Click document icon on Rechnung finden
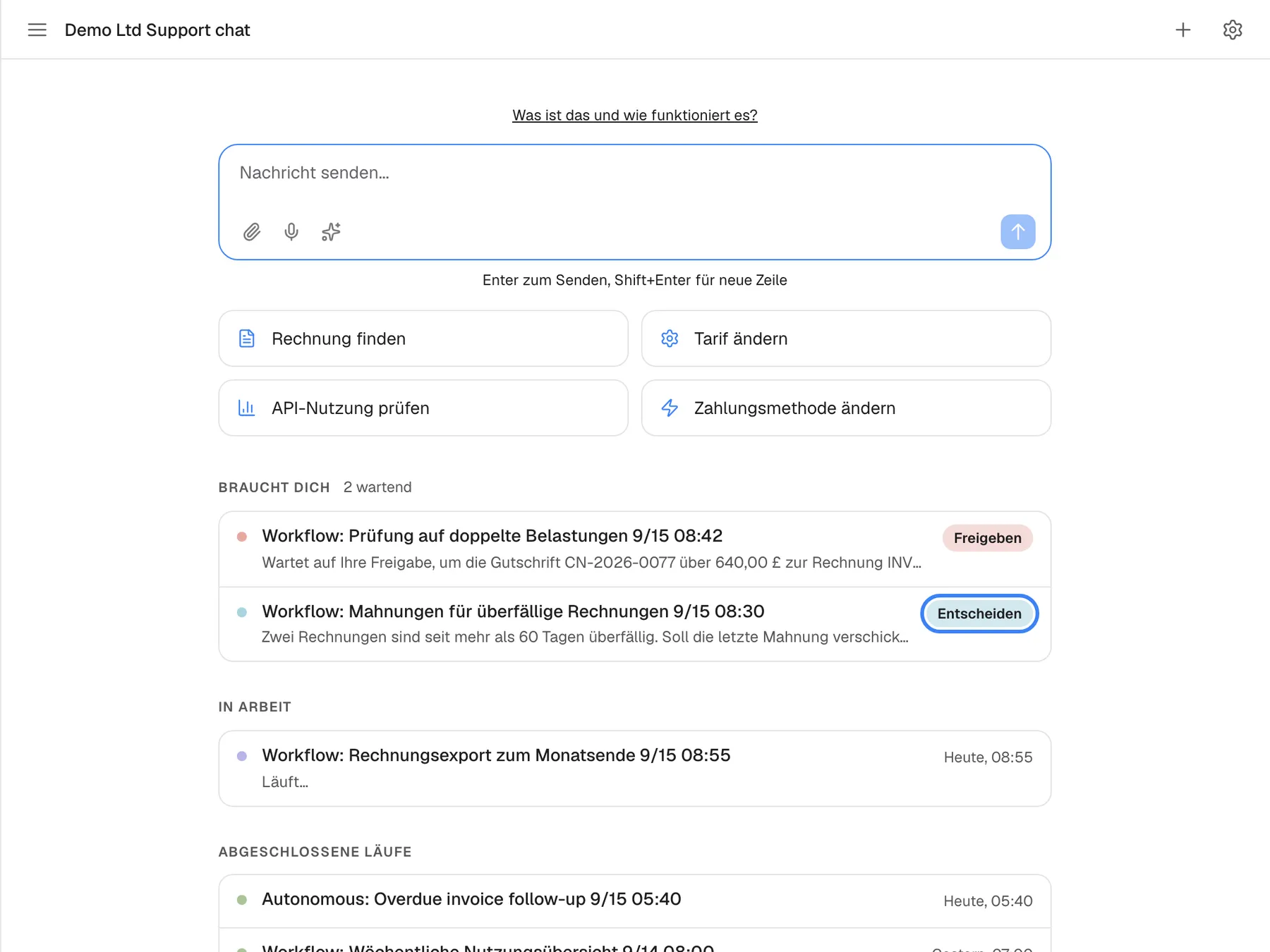Screen dimensions: 1270x952 [x=246, y=338]
